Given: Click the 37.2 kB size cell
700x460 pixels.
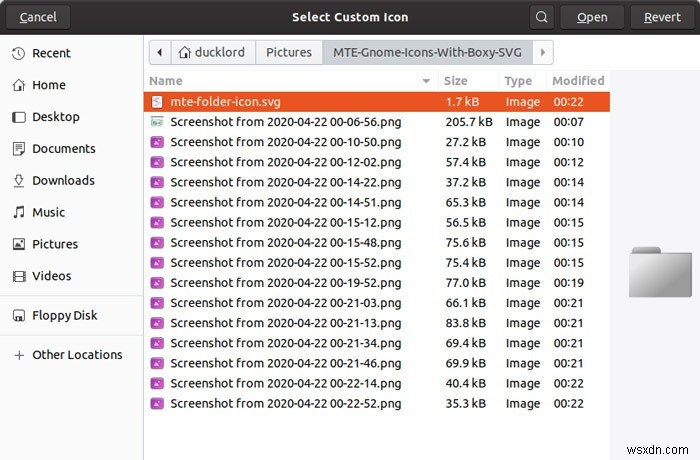Looking at the screenshot, I should click(466, 182).
